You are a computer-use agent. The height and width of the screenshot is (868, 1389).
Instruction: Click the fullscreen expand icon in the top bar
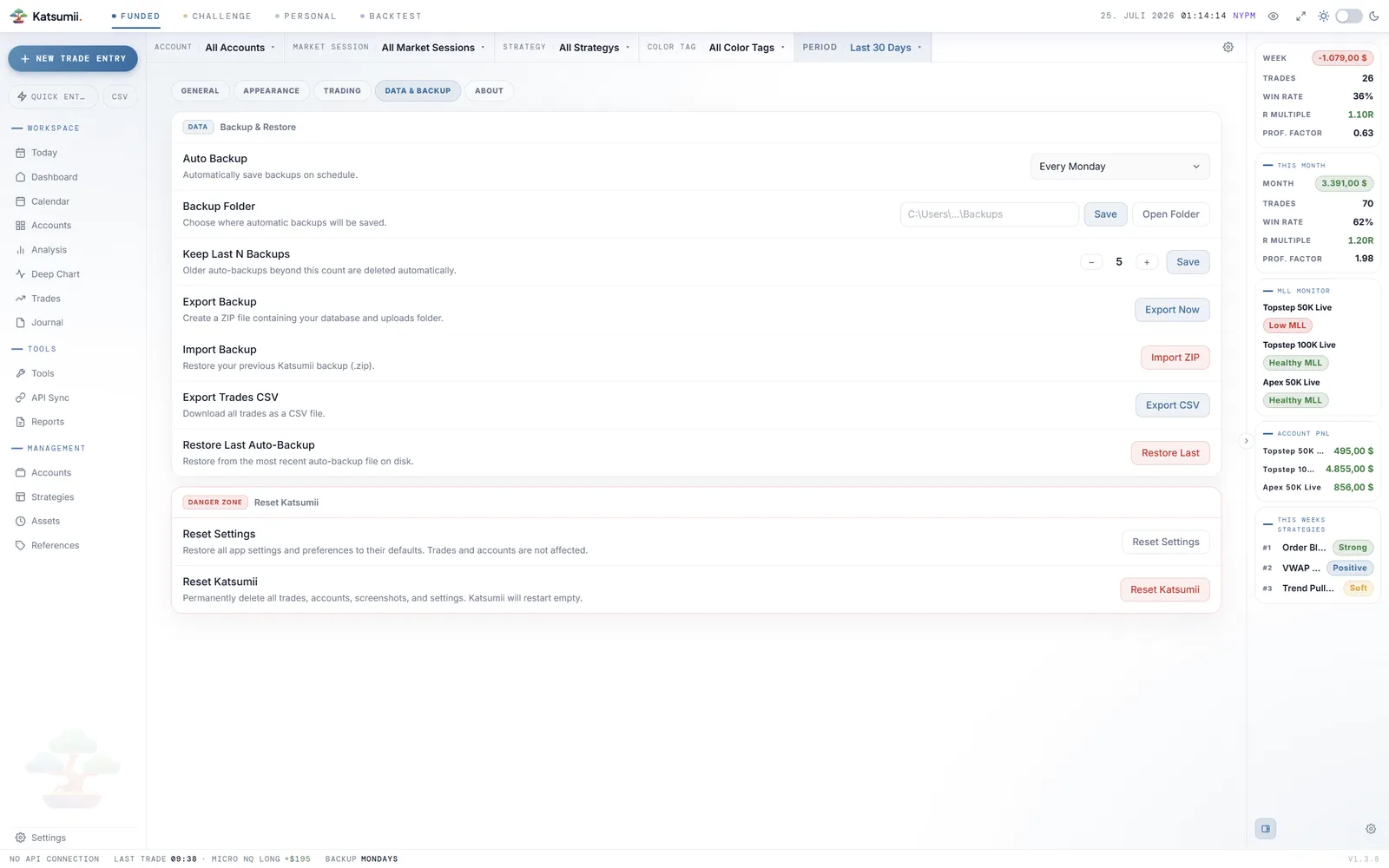(1300, 16)
